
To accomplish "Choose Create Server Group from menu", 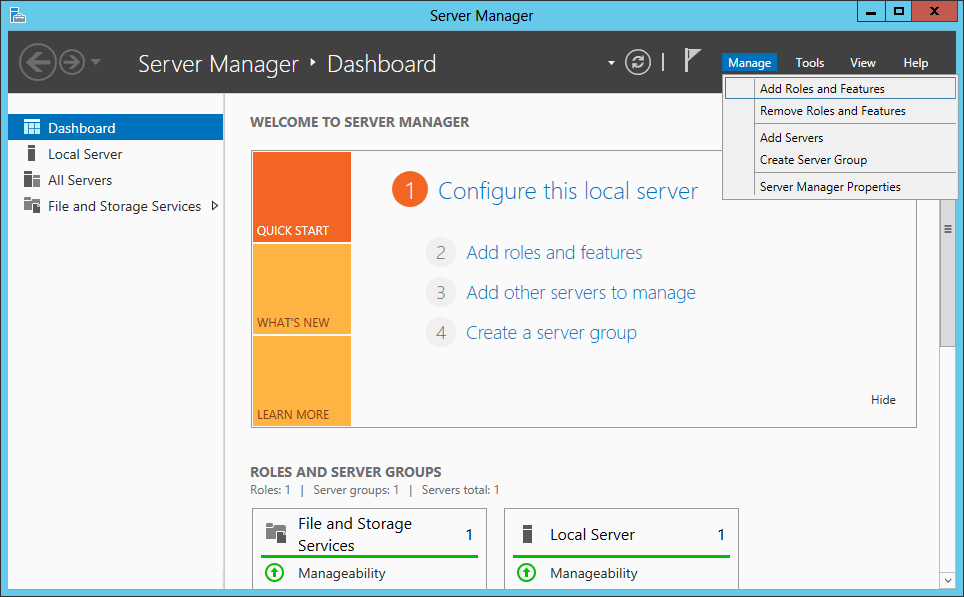I will (840, 160).
